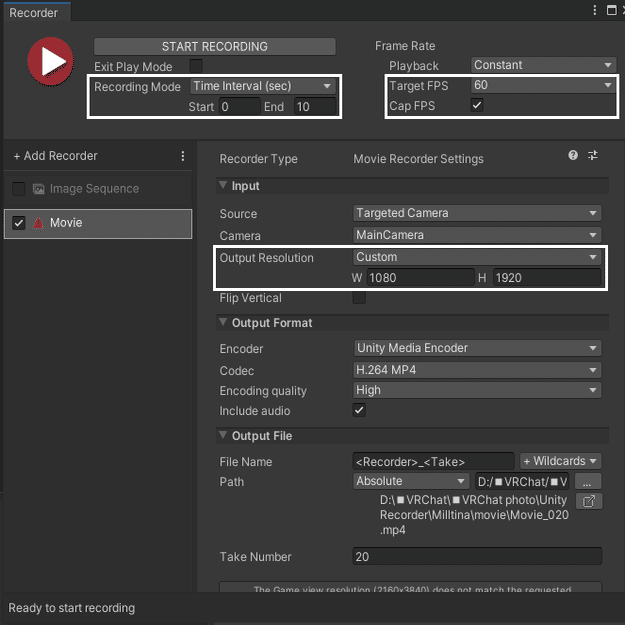Viewport: 625px width, 625px height.
Task: Collapse the Output Format section
Action: [223, 322]
